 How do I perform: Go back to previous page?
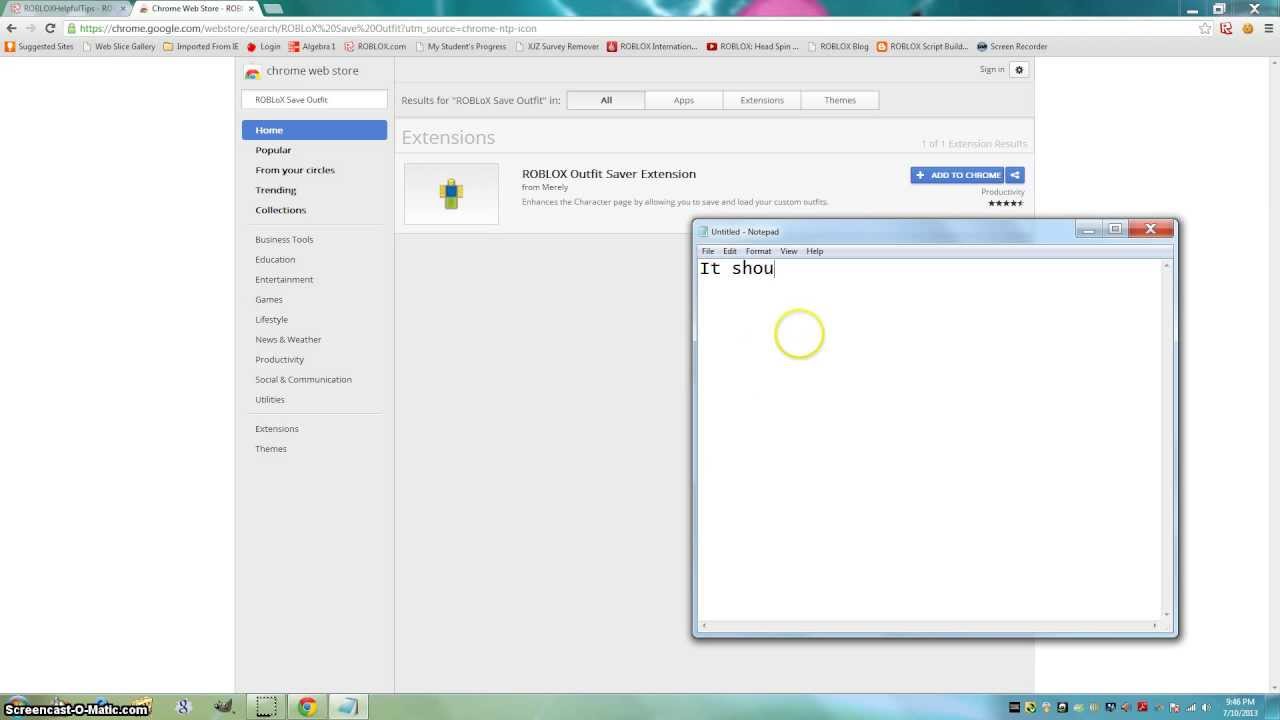click(x=11, y=28)
